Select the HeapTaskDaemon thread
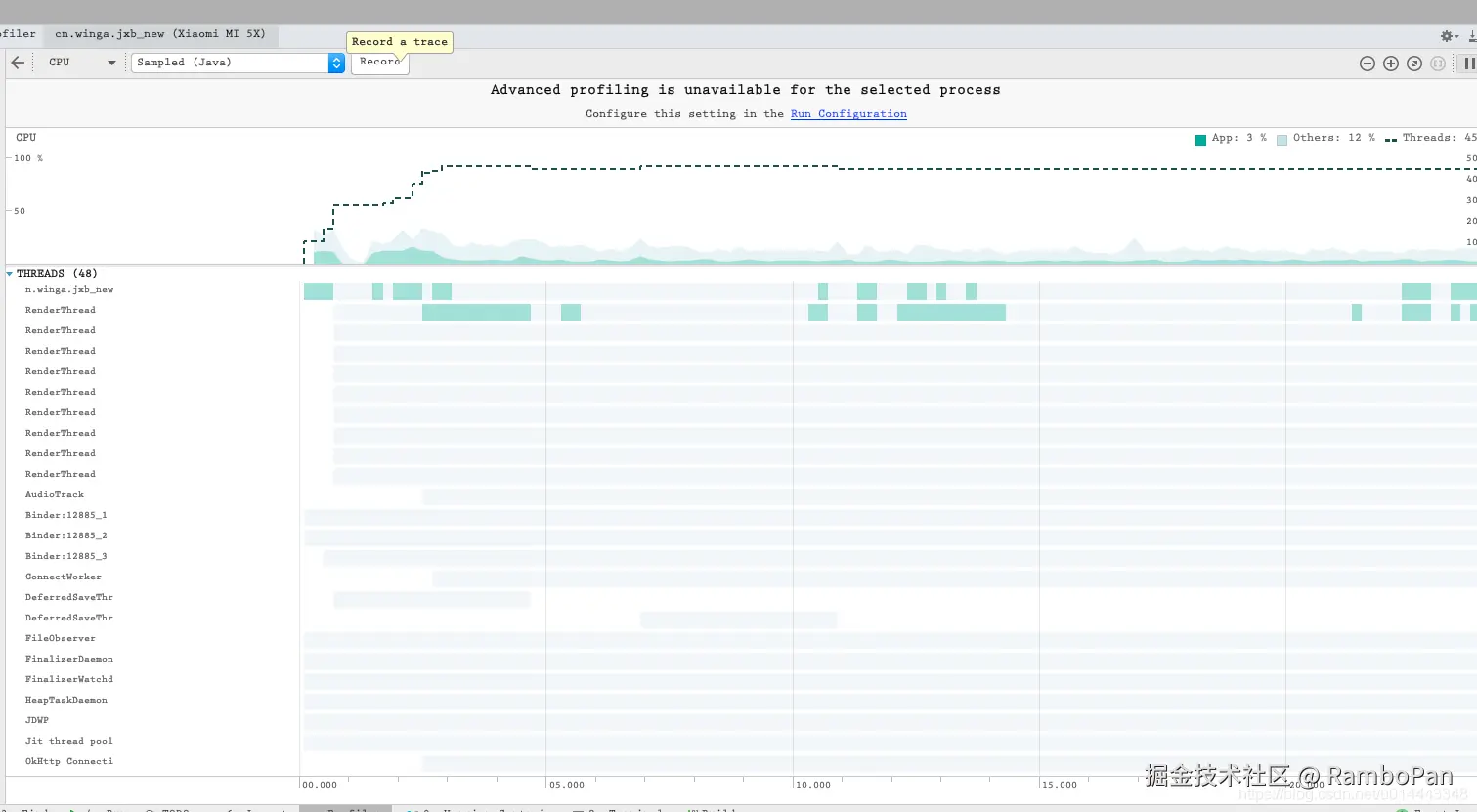Screen dimensions: 1477x812 66,701
